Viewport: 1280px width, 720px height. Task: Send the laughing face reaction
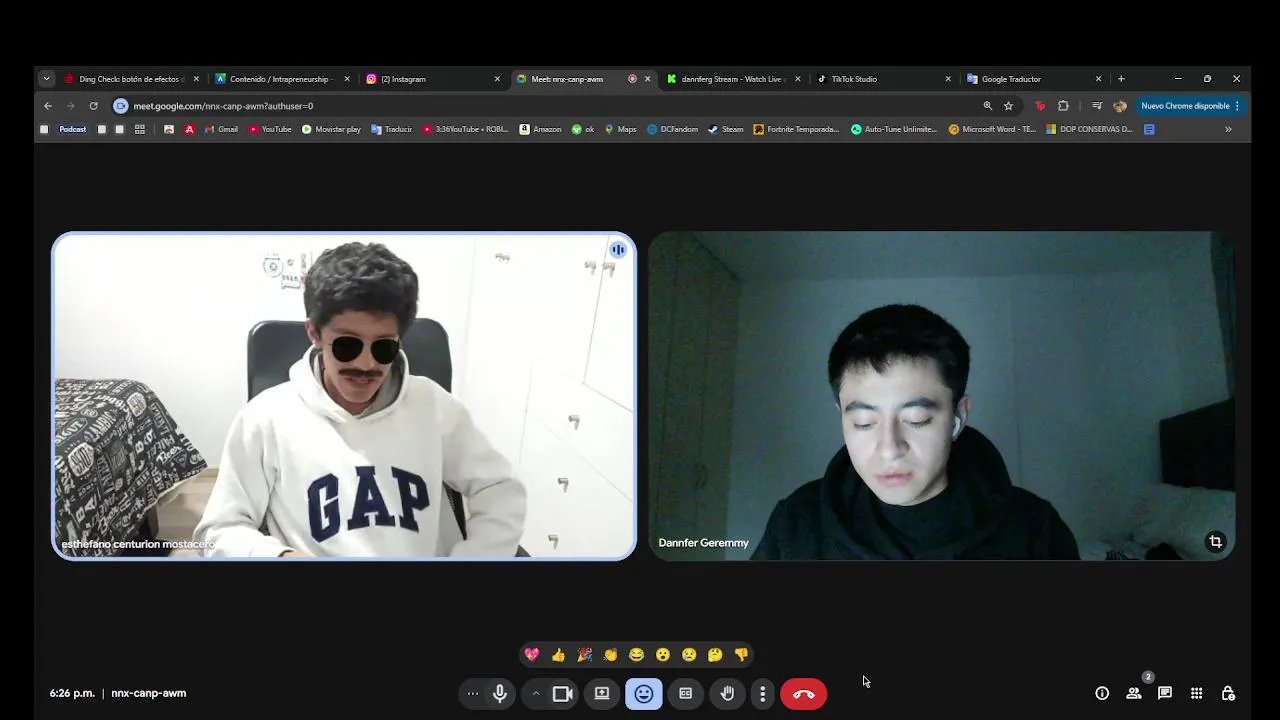[636, 655]
